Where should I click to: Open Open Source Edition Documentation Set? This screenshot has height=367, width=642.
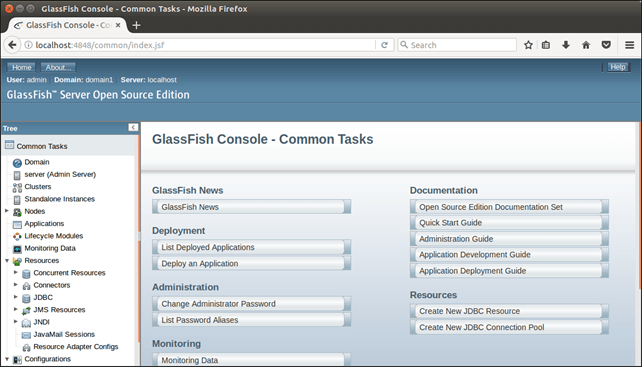(x=509, y=206)
